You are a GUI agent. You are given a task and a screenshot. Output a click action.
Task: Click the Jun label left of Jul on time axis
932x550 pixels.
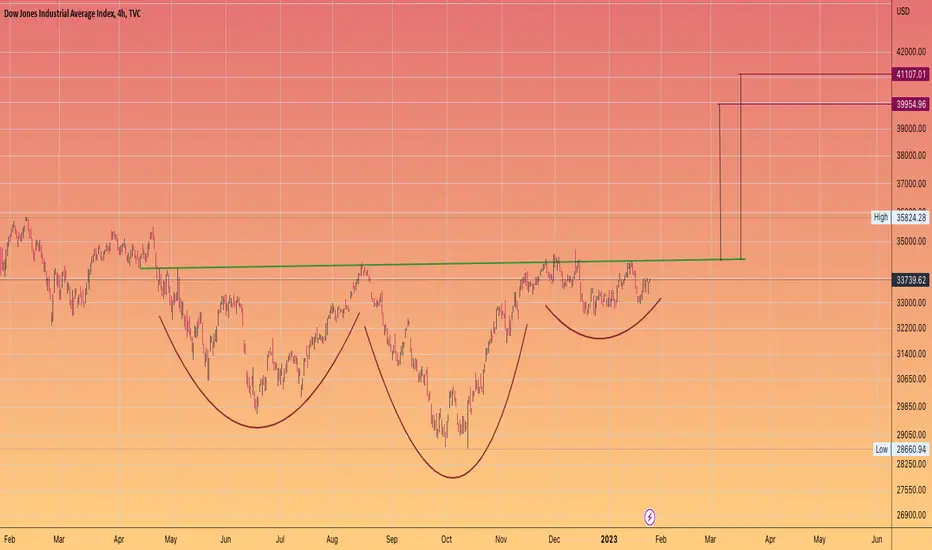pyautogui.click(x=225, y=539)
